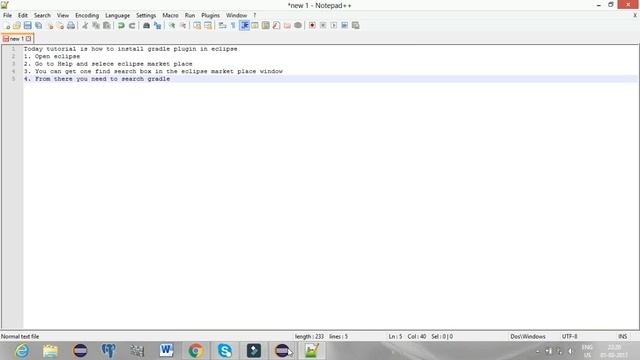The height and width of the screenshot is (360, 640).
Task: Click the Close document toolbar icon
Action: [x=49, y=26]
